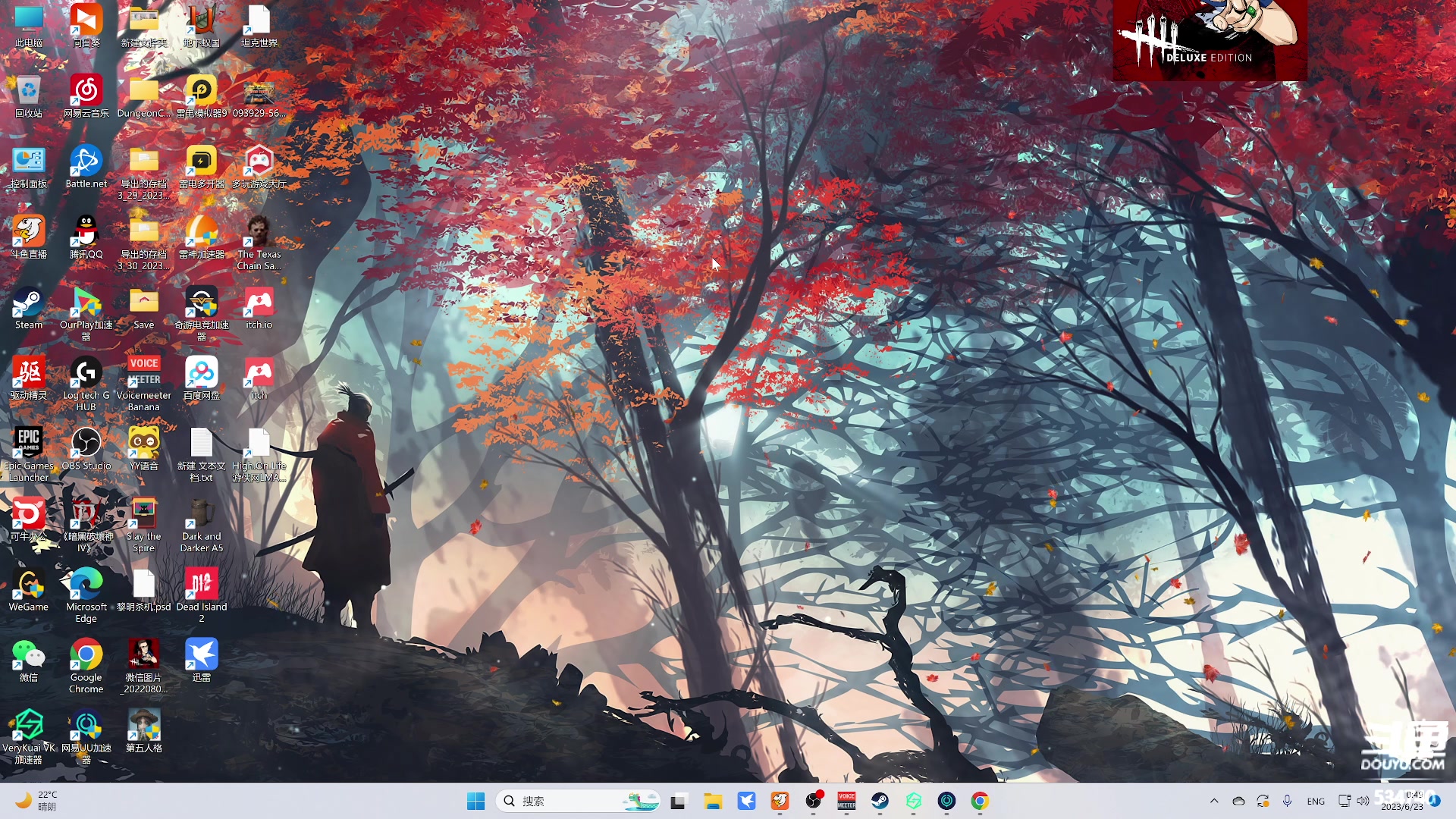Select the 百度网盘 desktop icon
Image resolution: width=1456 pixels, height=819 pixels.
click(202, 379)
